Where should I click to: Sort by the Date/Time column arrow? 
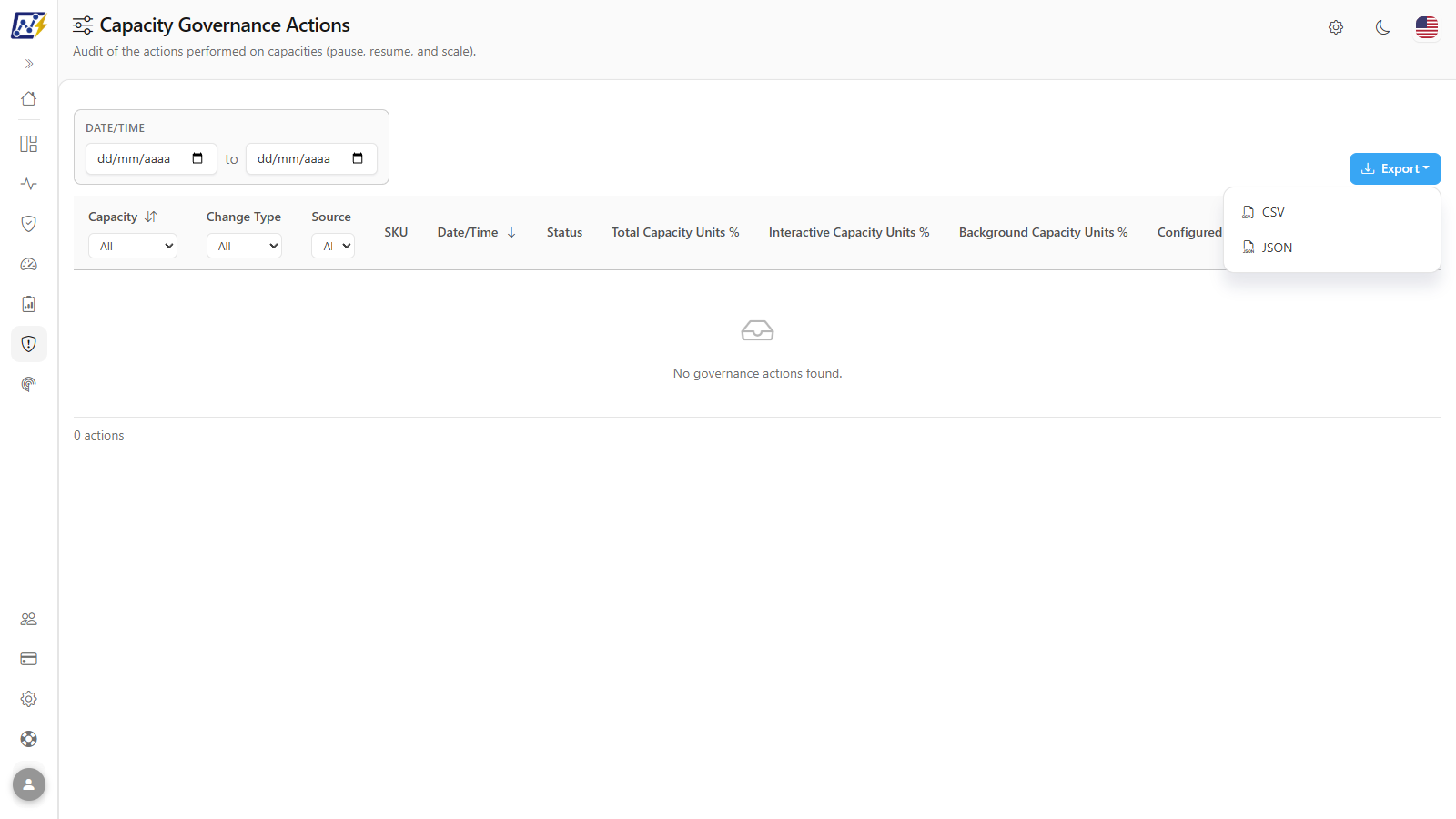[511, 232]
